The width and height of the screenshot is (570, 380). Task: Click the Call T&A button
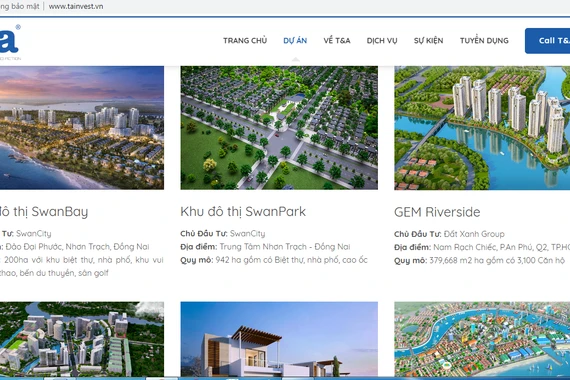click(x=547, y=41)
